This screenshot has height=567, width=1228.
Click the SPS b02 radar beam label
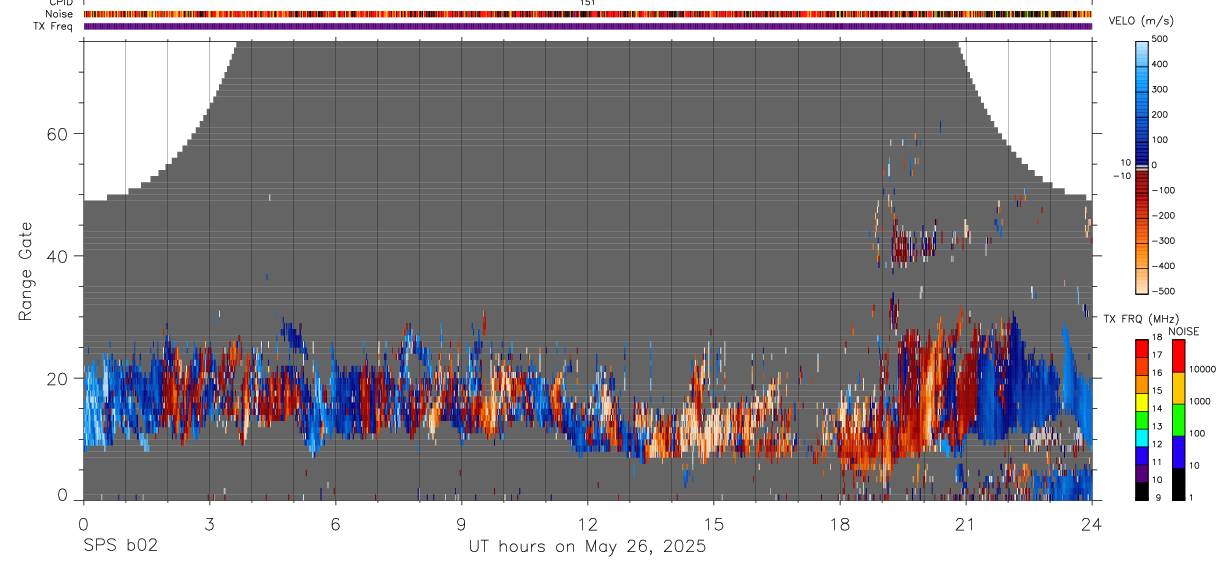click(x=119, y=546)
